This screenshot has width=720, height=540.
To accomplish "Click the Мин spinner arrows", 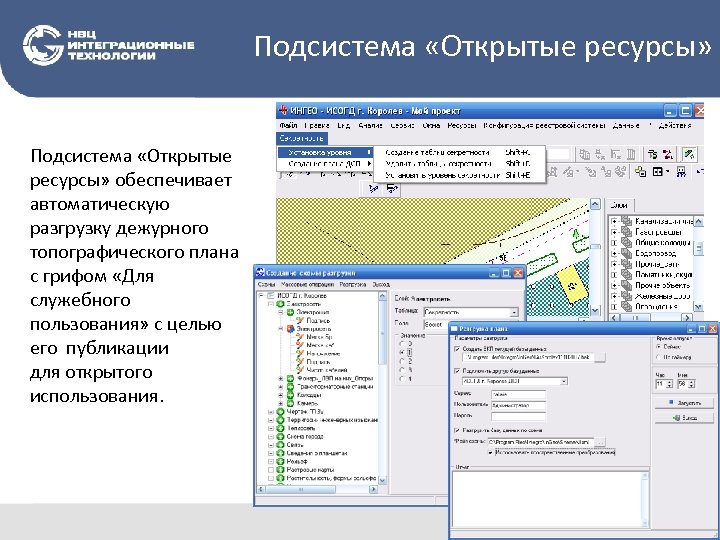I will click(x=692, y=383).
